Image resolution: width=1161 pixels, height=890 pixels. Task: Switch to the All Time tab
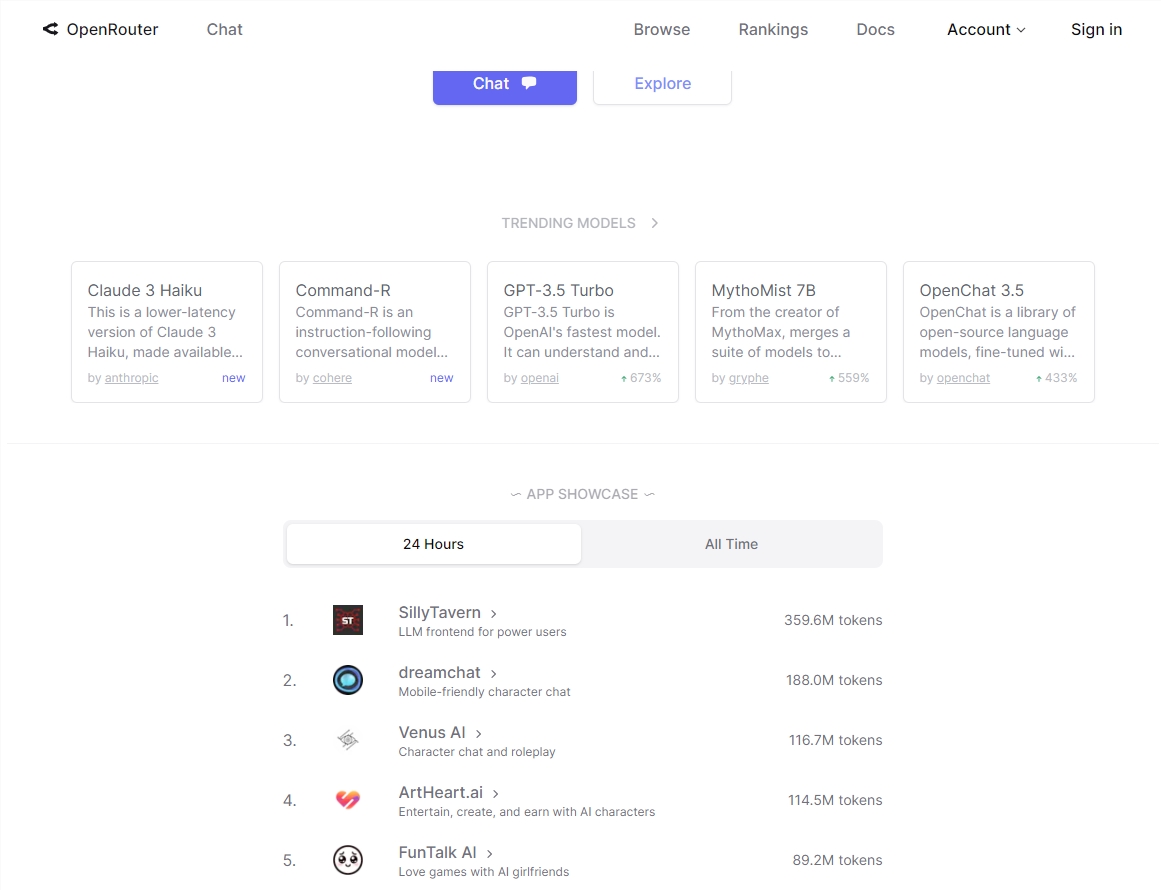click(x=732, y=544)
